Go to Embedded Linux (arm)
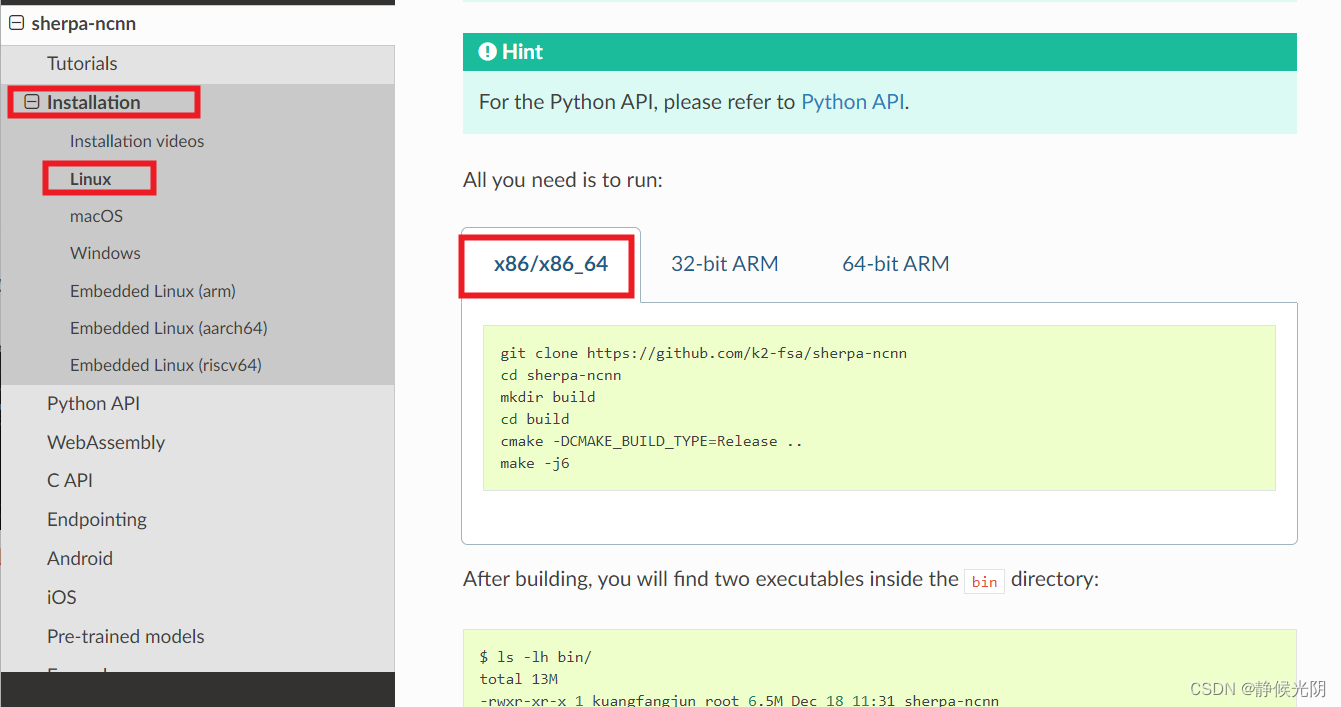Viewport: 1341px width, 707px height. (153, 291)
